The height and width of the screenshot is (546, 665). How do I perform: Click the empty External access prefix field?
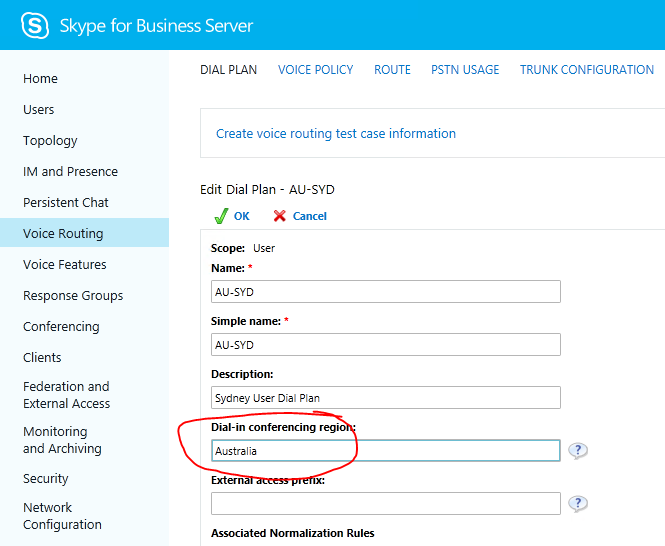(385, 504)
